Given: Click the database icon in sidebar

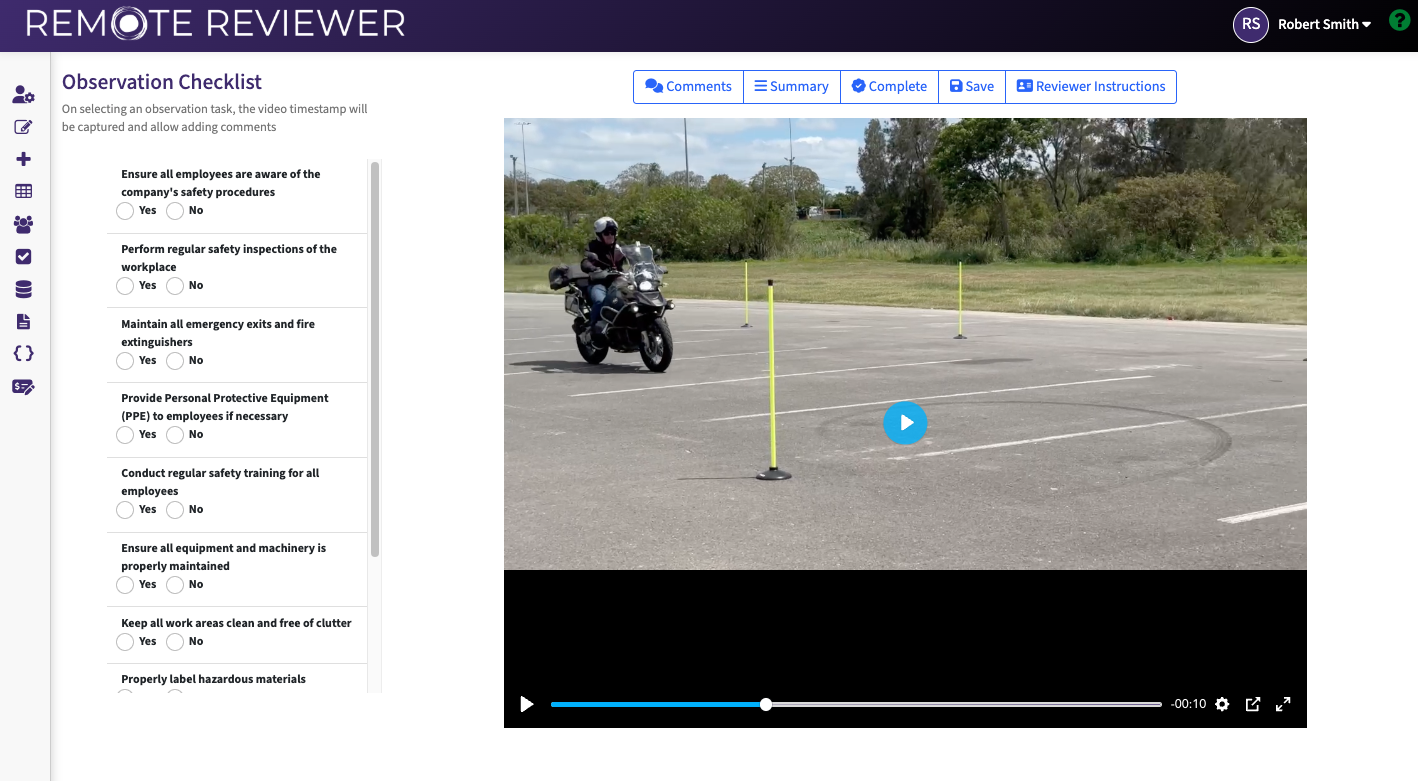Looking at the screenshot, I should point(23,290).
